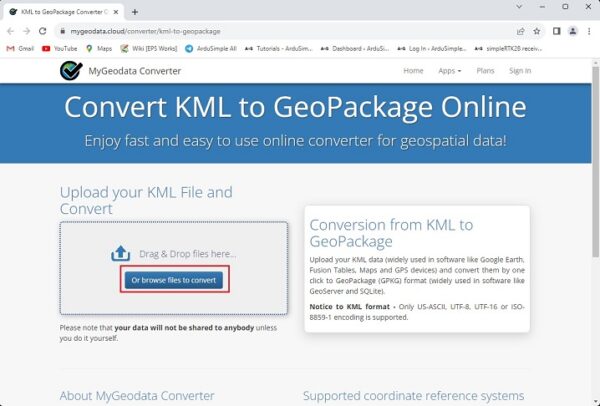Select the KML to GeoPackage Converter tab

[x=63, y=12]
